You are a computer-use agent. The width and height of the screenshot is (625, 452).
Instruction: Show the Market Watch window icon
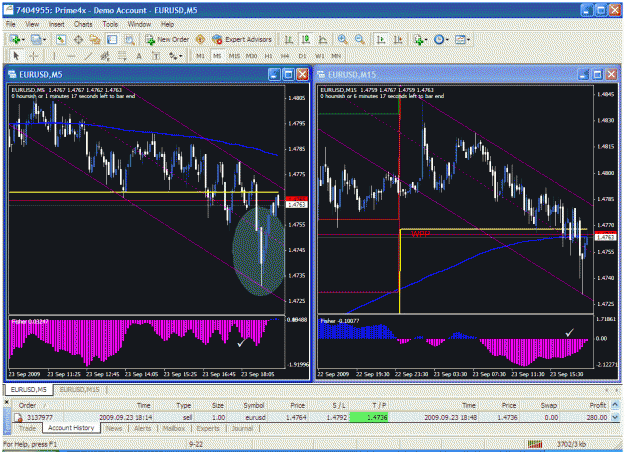[61, 39]
